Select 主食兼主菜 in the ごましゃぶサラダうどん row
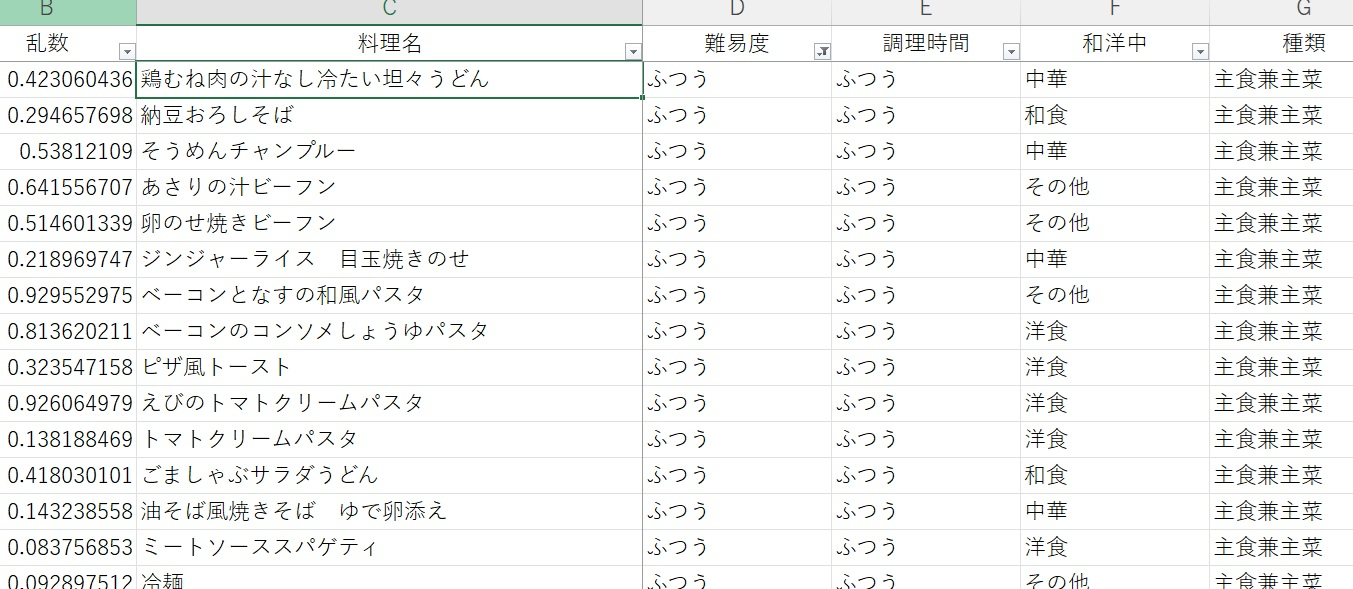Image resolution: width=1353 pixels, height=589 pixels. pos(1281,476)
